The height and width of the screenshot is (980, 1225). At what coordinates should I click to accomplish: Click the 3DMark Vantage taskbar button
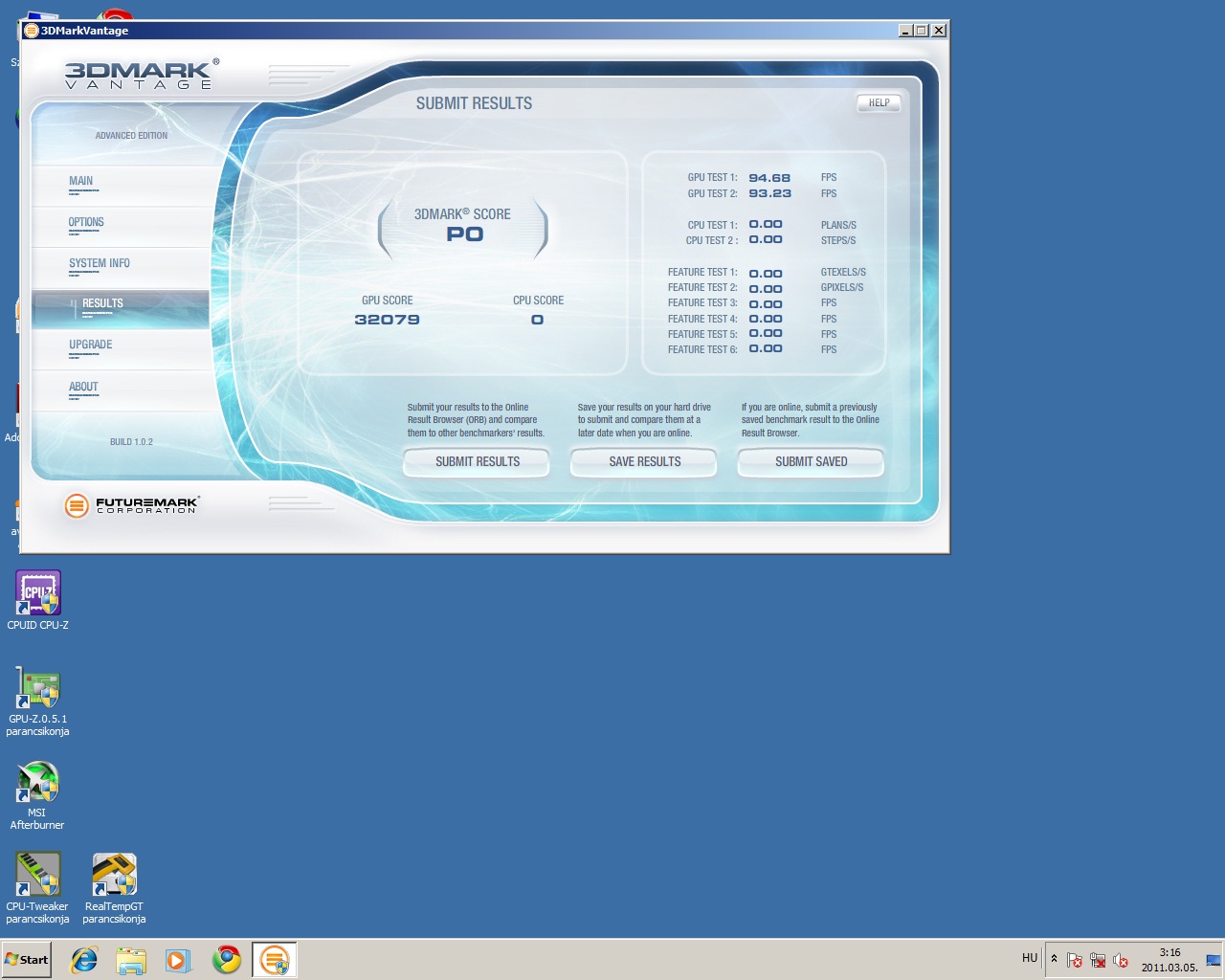click(x=275, y=960)
